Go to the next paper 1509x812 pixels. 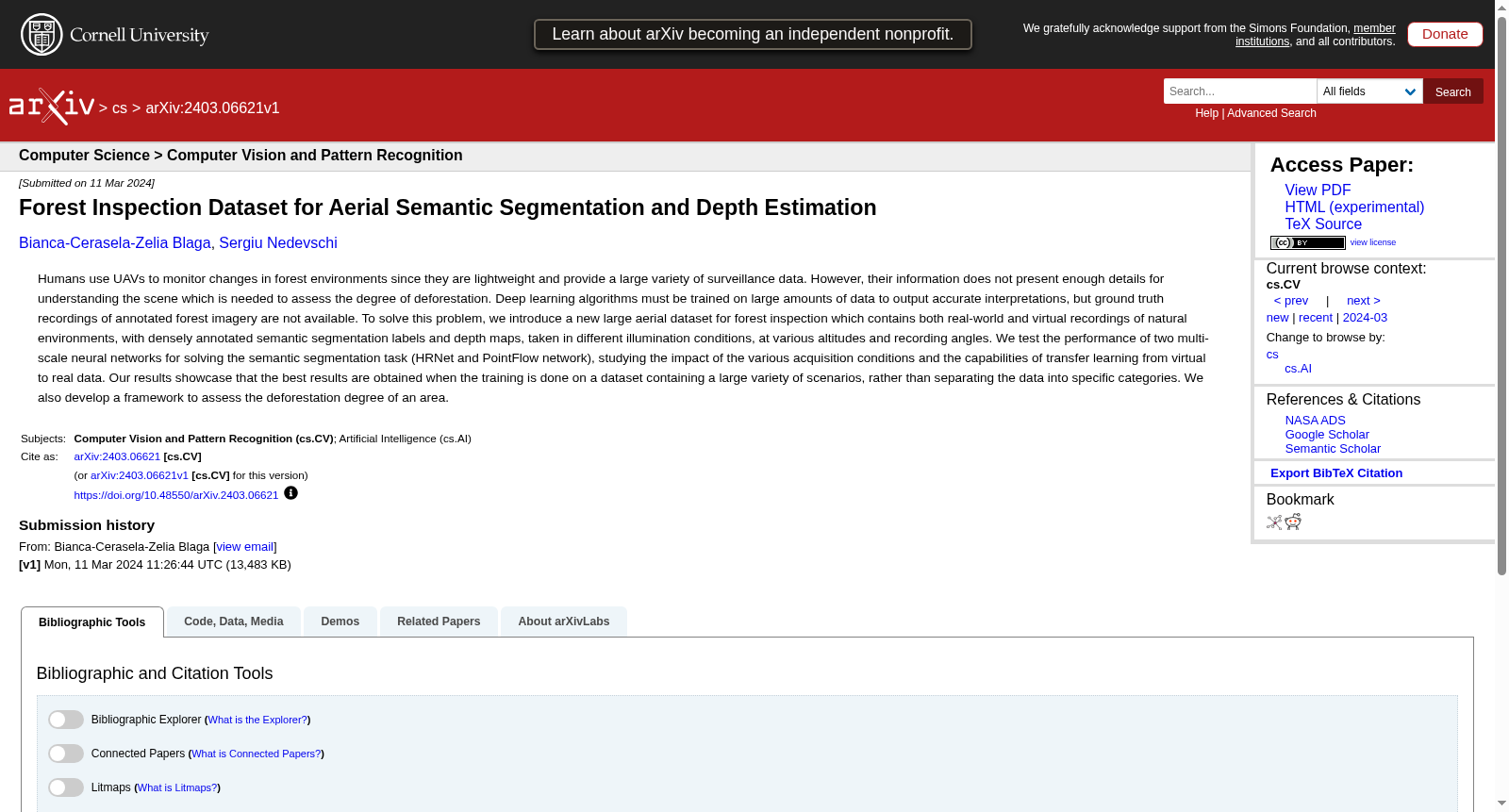coord(1364,301)
